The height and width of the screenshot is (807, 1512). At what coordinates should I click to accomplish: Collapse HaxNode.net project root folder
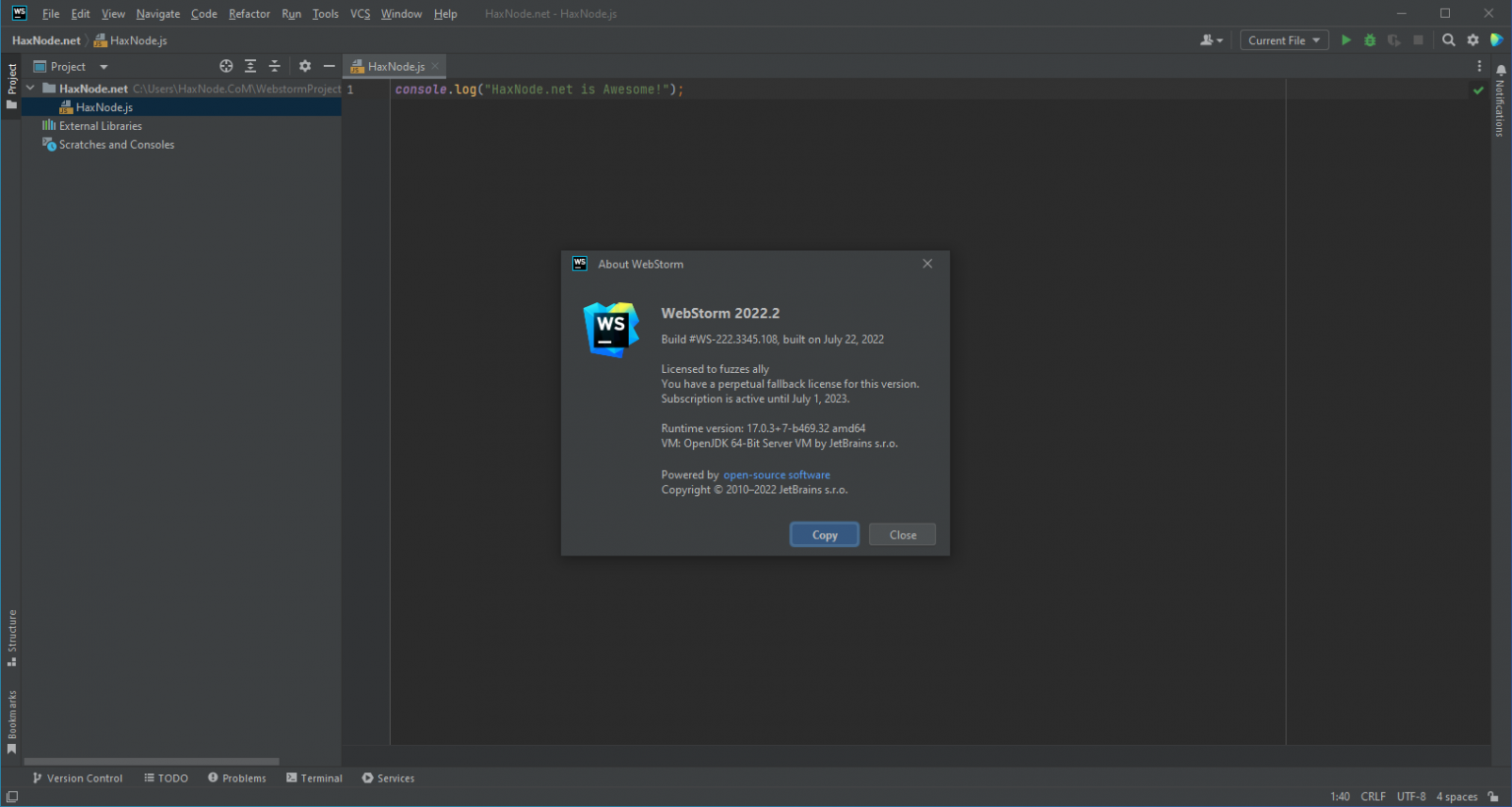[31, 89]
